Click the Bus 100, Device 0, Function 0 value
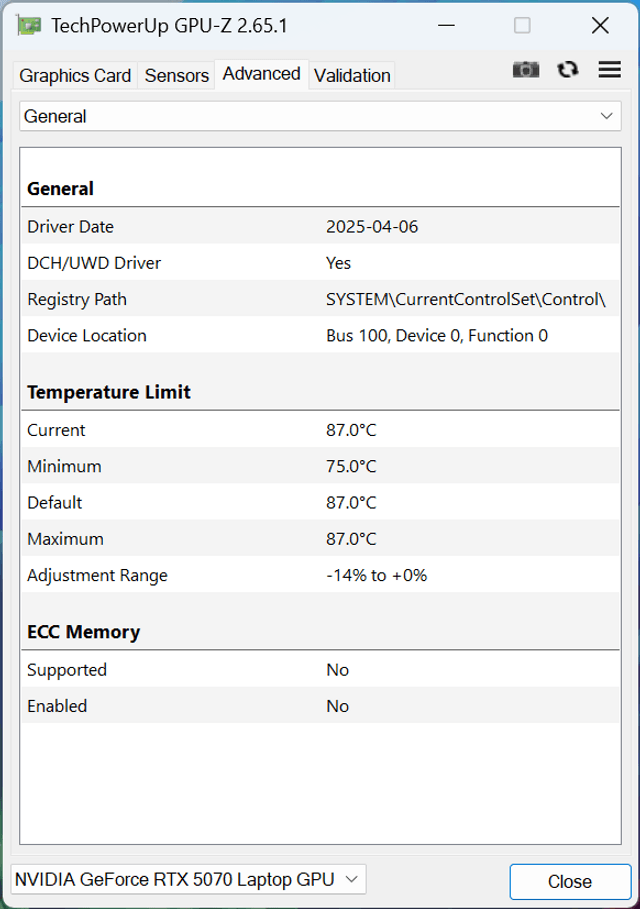Screen dimensions: 640x909 click(437, 336)
